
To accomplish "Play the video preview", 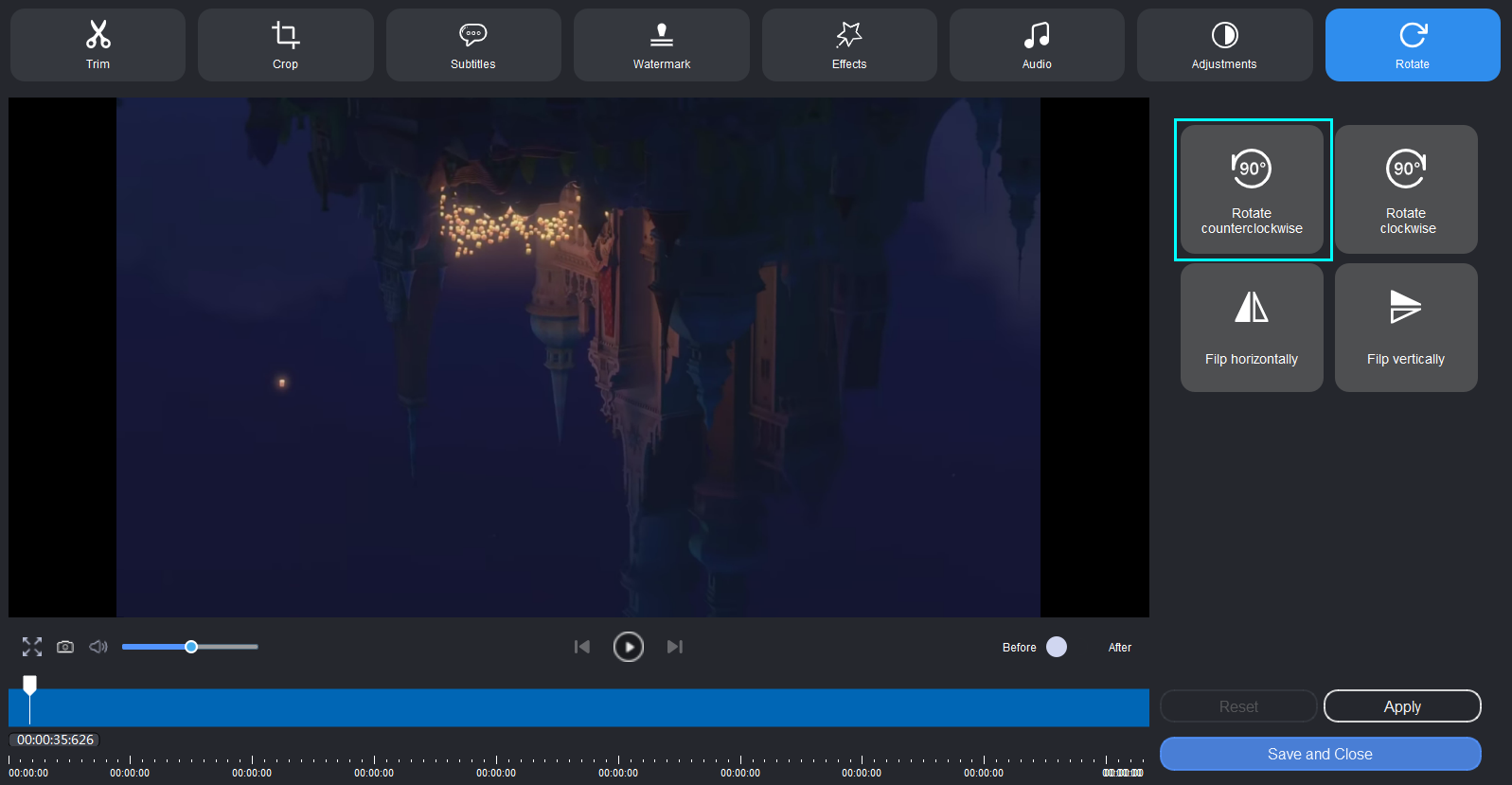I will point(629,647).
